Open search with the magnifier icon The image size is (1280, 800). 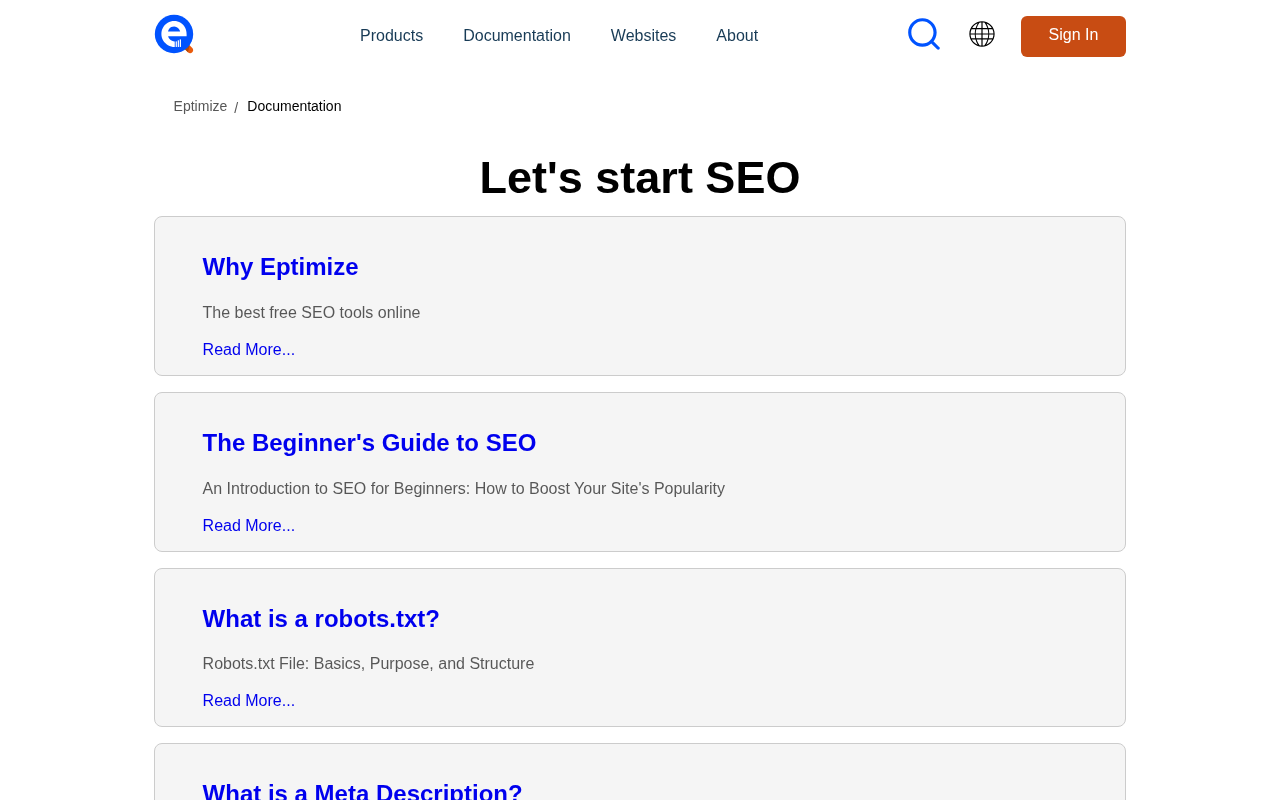pyautogui.click(x=923, y=34)
